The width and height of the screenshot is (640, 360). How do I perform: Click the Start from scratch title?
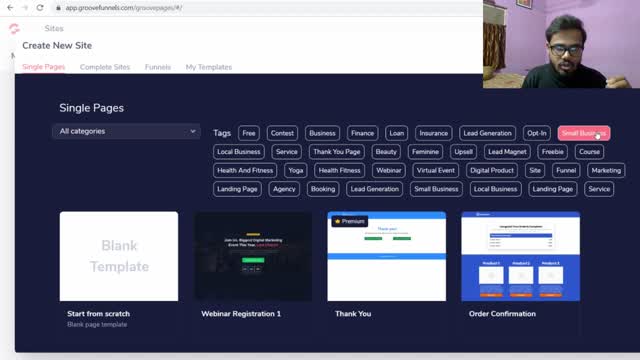click(98, 314)
